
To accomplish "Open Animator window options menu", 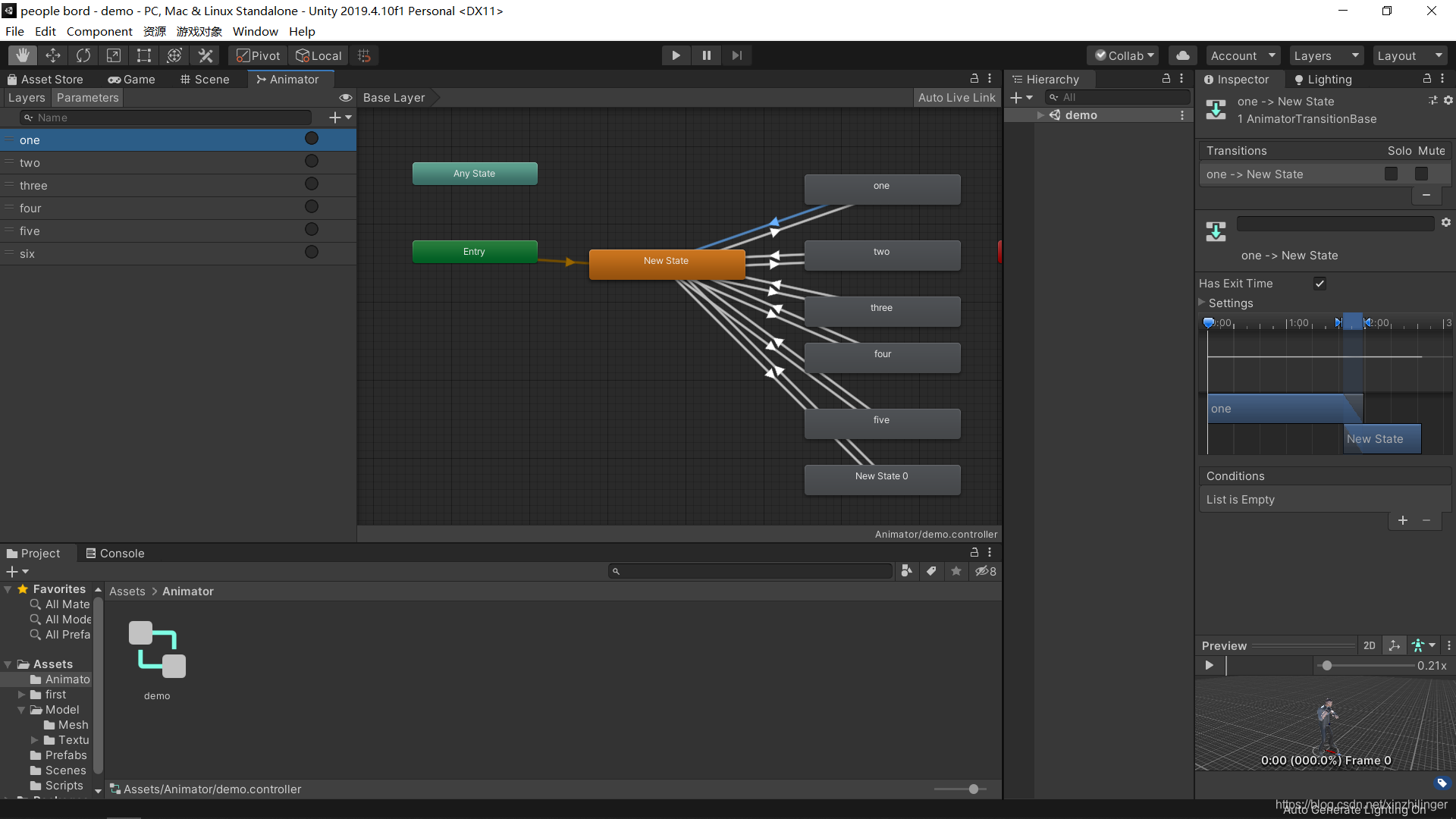I will [990, 79].
